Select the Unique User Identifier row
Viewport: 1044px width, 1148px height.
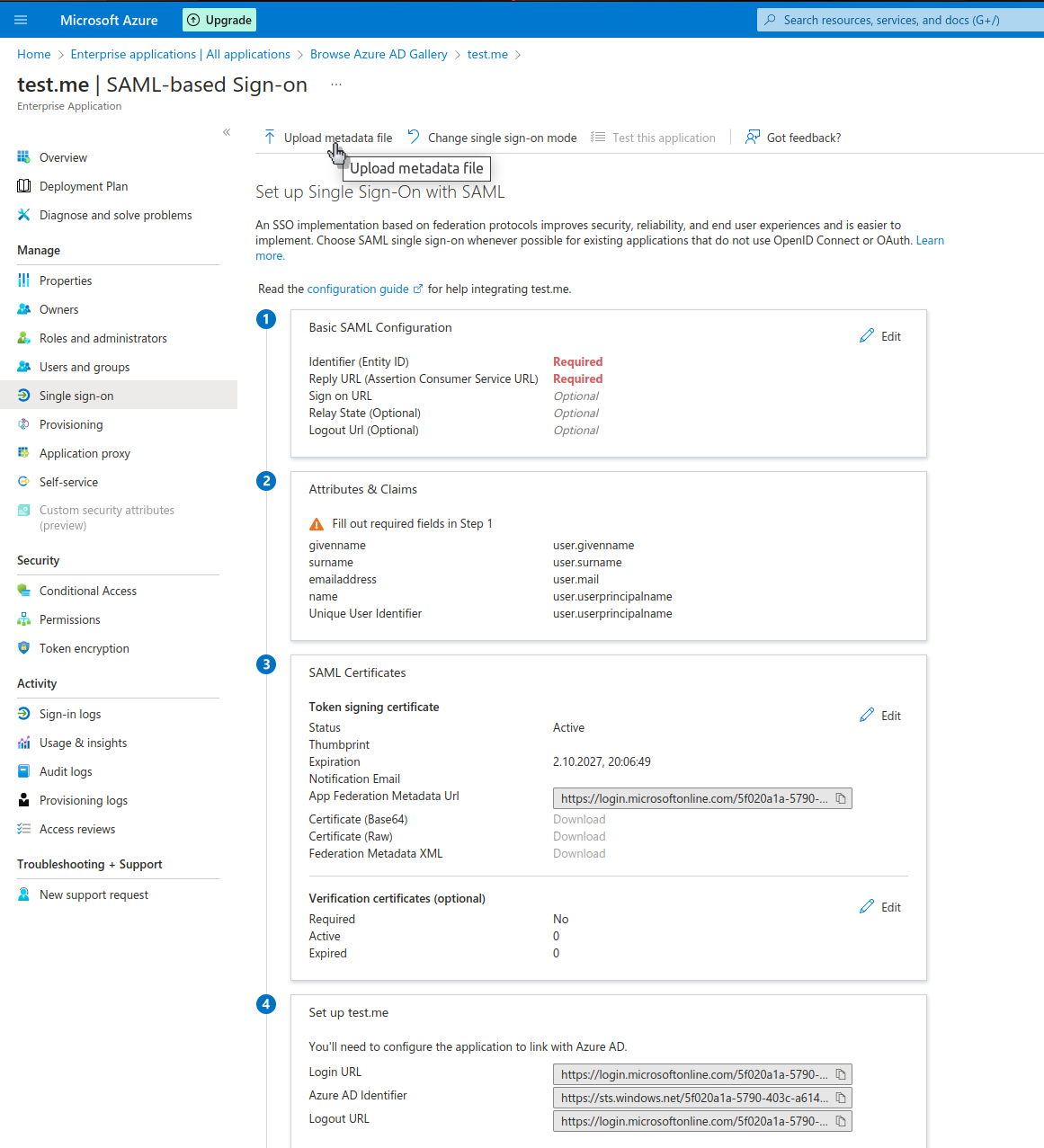tap(490, 613)
